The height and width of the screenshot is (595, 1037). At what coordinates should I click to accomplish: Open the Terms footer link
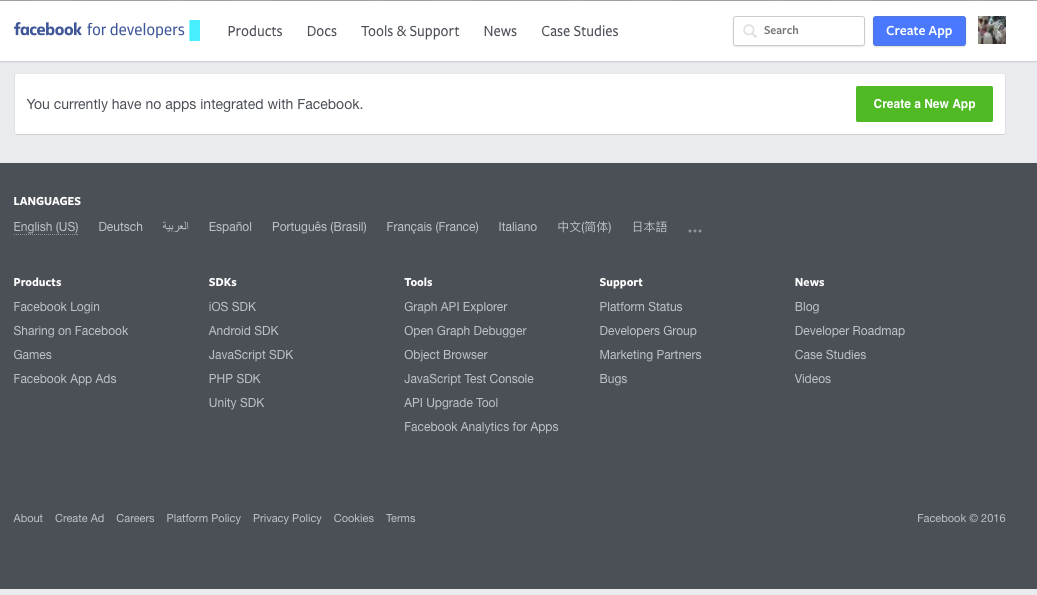click(x=400, y=518)
